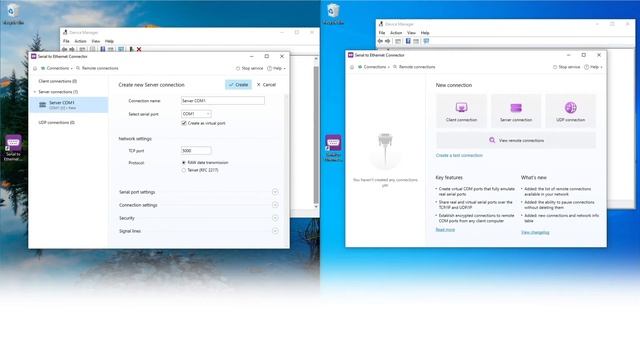The width and height of the screenshot is (640, 360).
Task: Click the Create button
Action: (238, 84)
